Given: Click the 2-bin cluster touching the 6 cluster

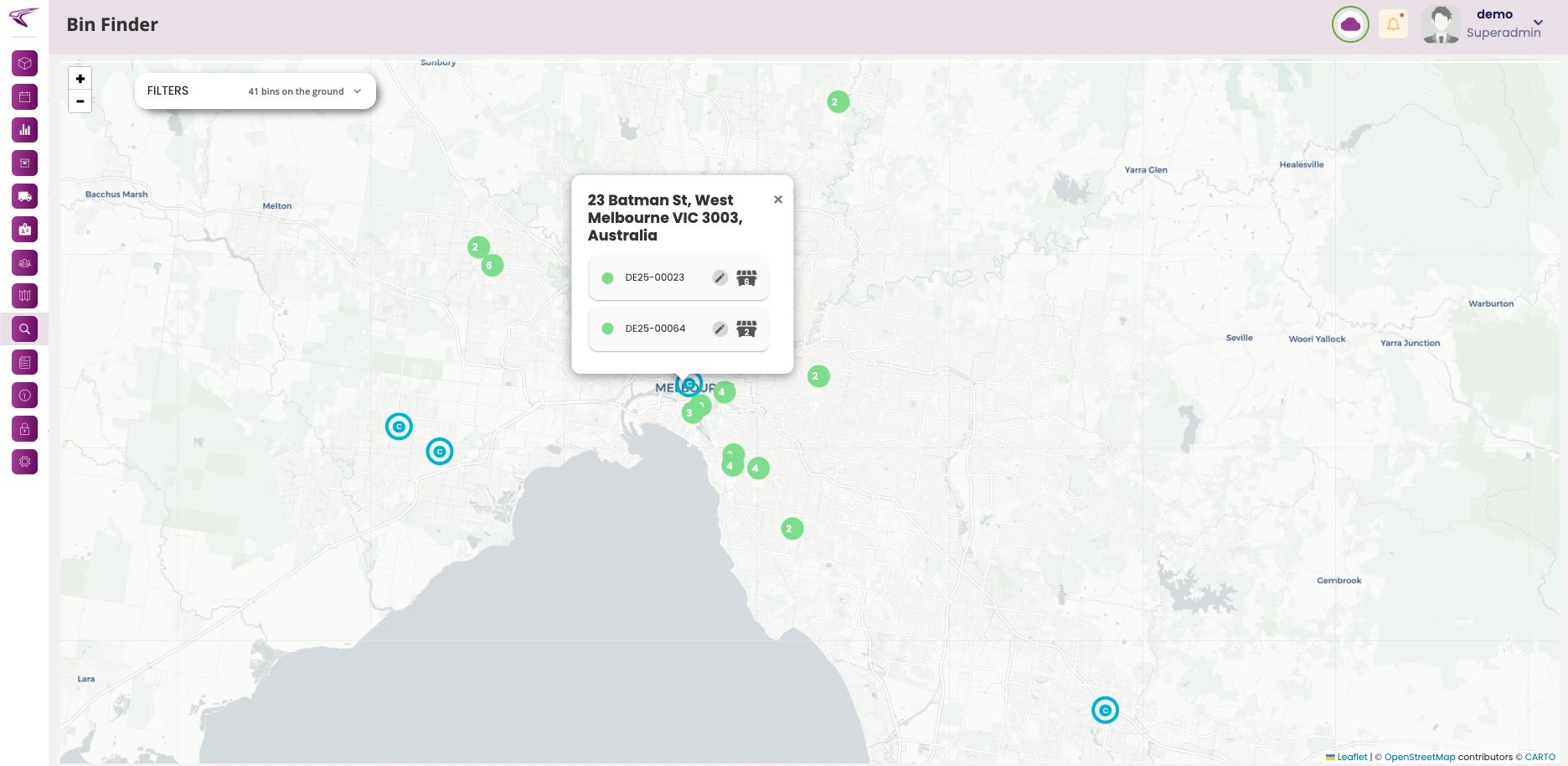Looking at the screenshot, I should pyautogui.click(x=477, y=246).
